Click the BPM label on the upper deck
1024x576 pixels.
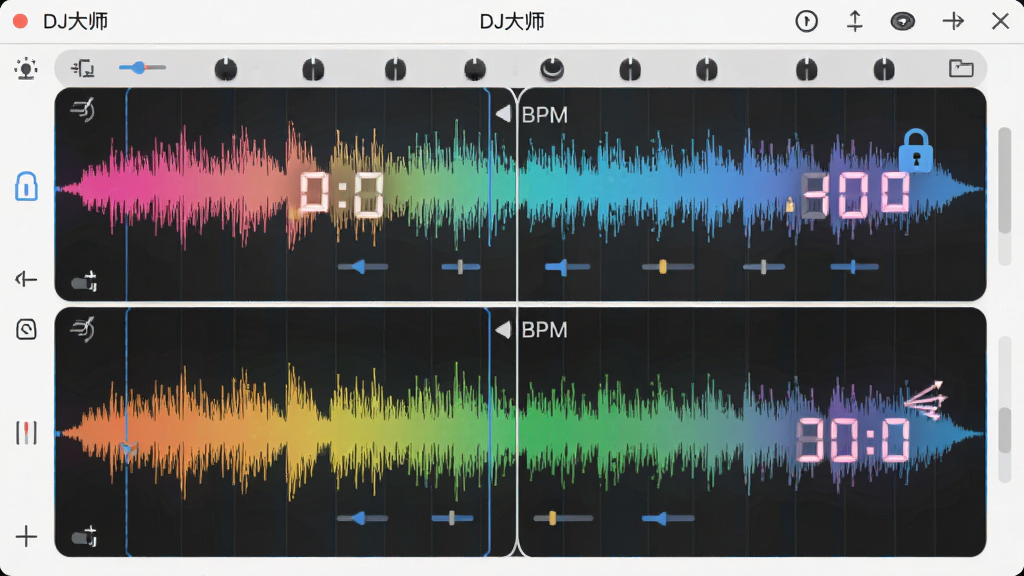click(545, 115)
